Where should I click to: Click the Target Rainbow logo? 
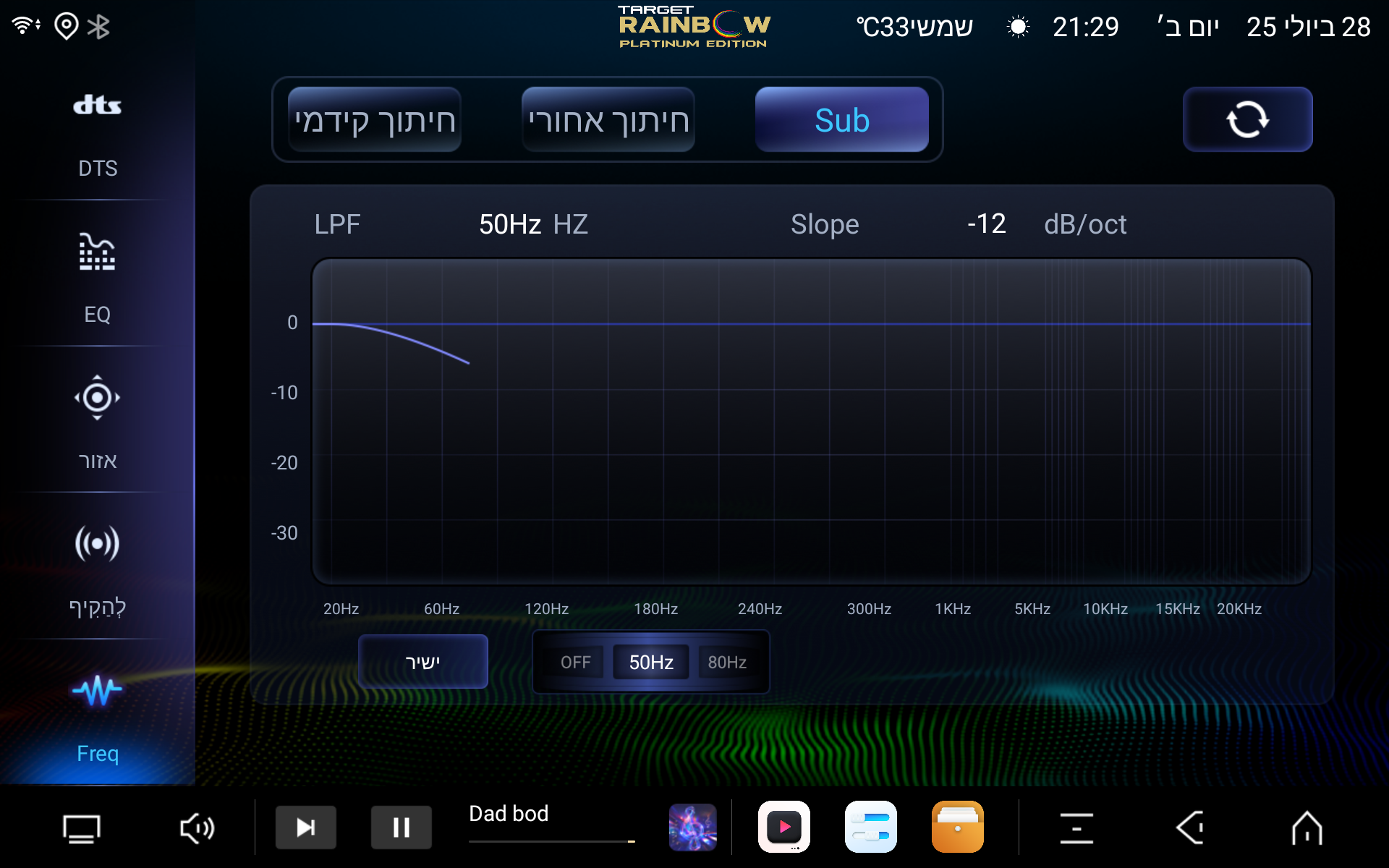point(694,27)
